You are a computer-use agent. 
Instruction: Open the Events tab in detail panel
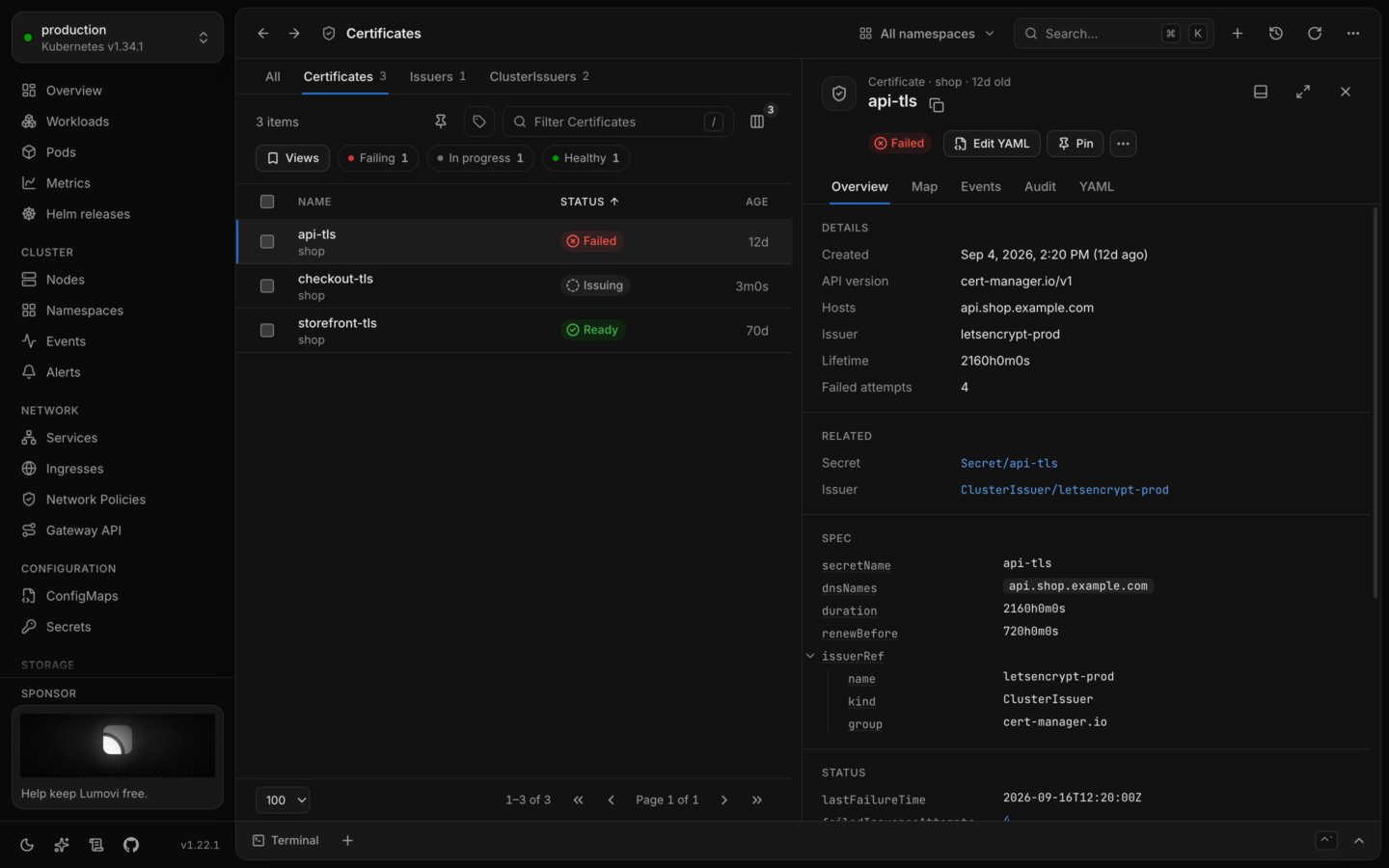(x=981, y=187)
